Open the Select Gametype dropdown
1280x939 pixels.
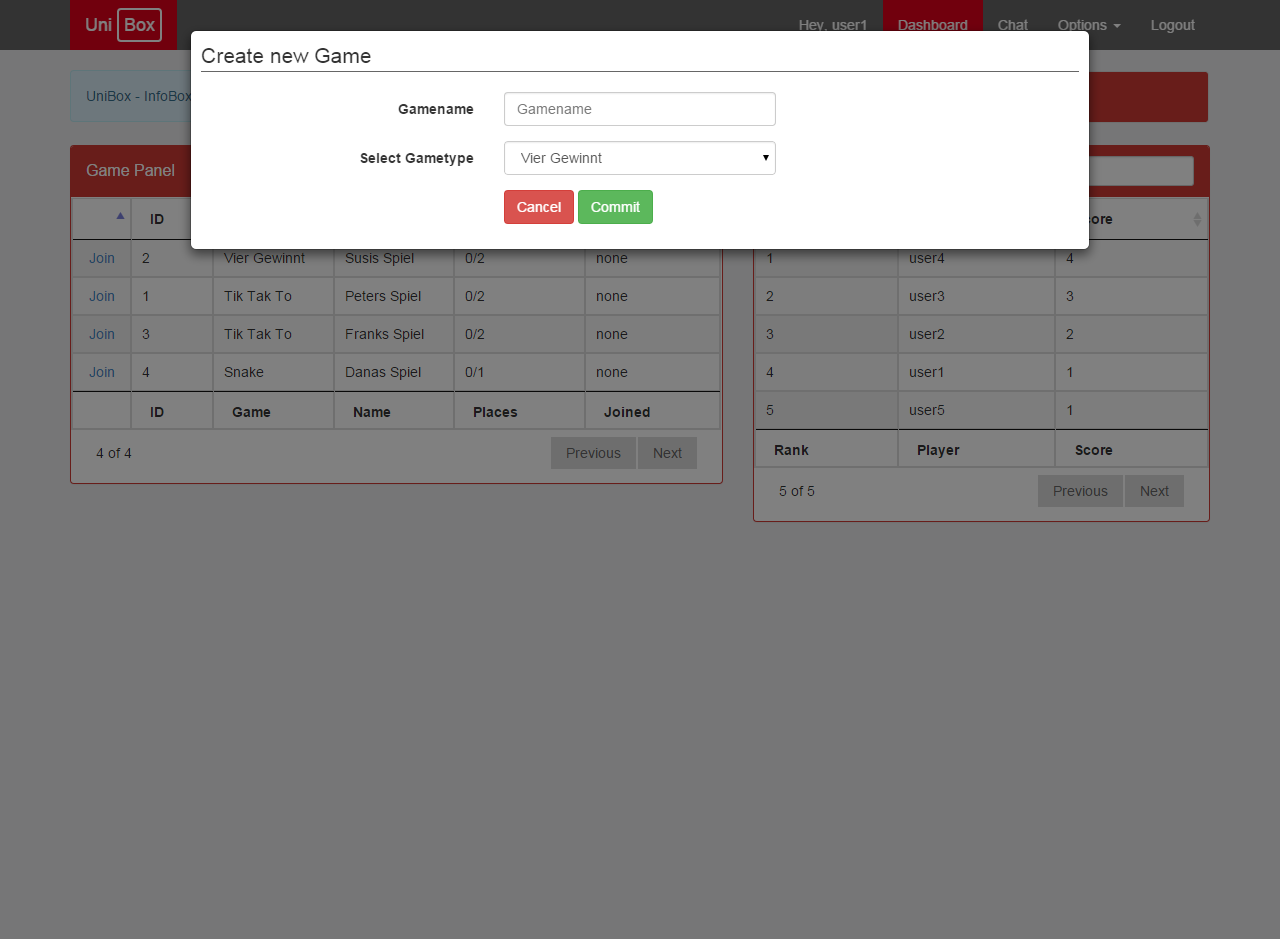[640, 158]
